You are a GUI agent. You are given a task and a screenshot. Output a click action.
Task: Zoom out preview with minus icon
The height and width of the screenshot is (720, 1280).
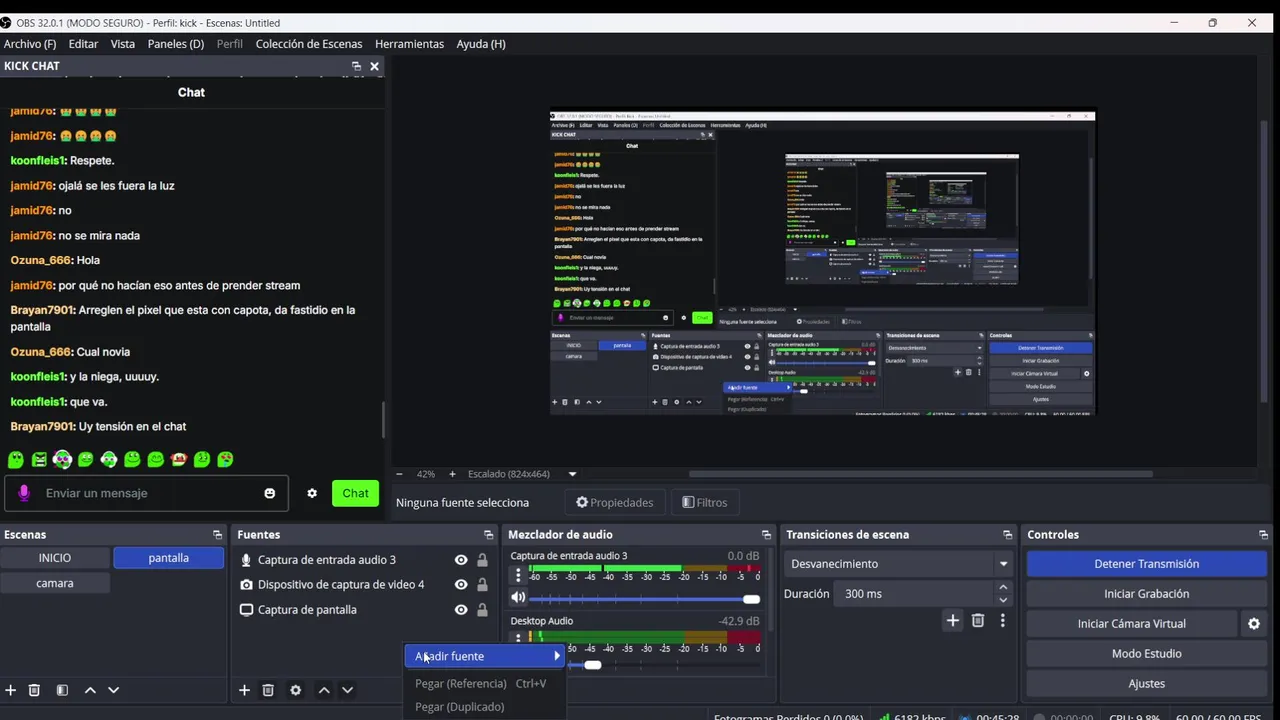400,474
